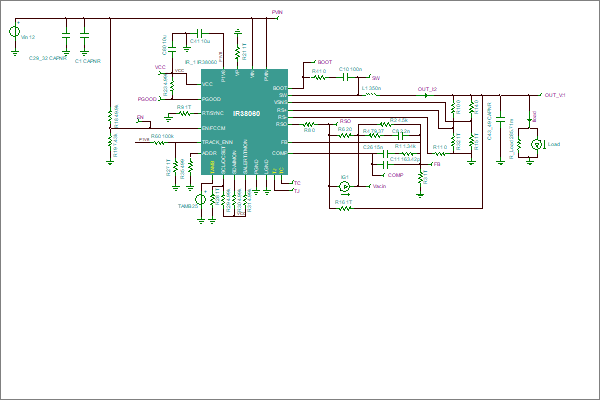
Task: Select resistor R6 20
Action: (345, 135)
